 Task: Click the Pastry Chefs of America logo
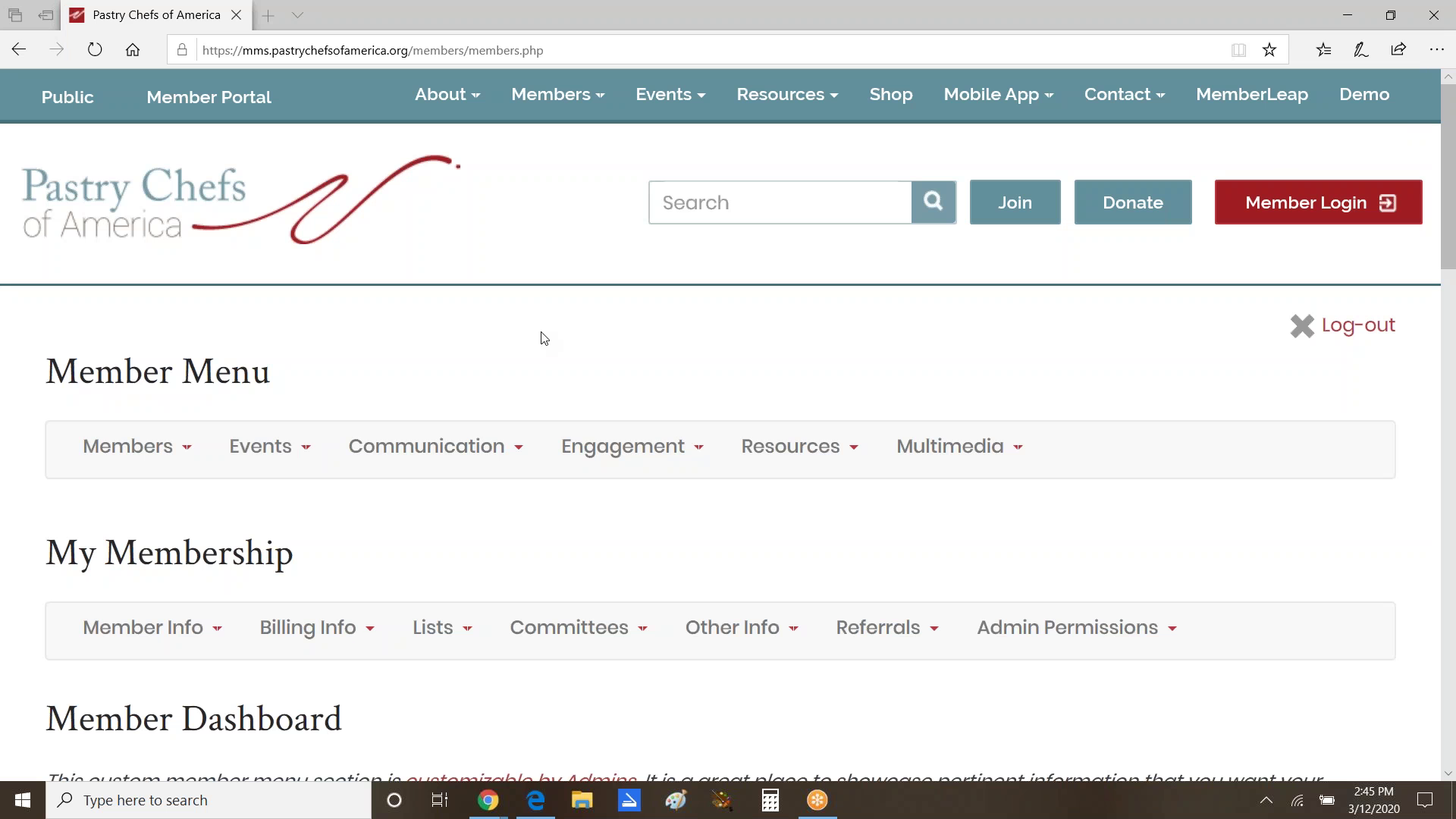coord(241,200)
